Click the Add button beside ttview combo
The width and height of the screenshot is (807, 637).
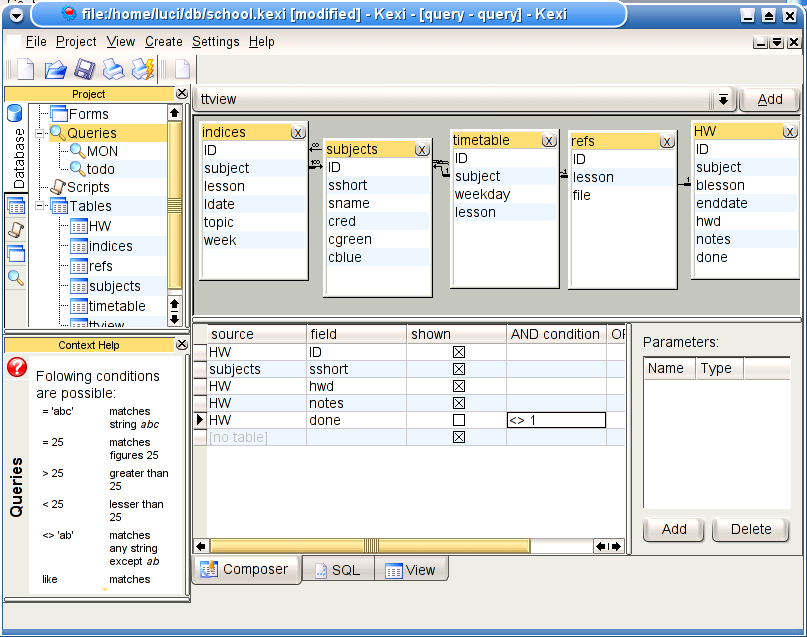tap(769, 99)
